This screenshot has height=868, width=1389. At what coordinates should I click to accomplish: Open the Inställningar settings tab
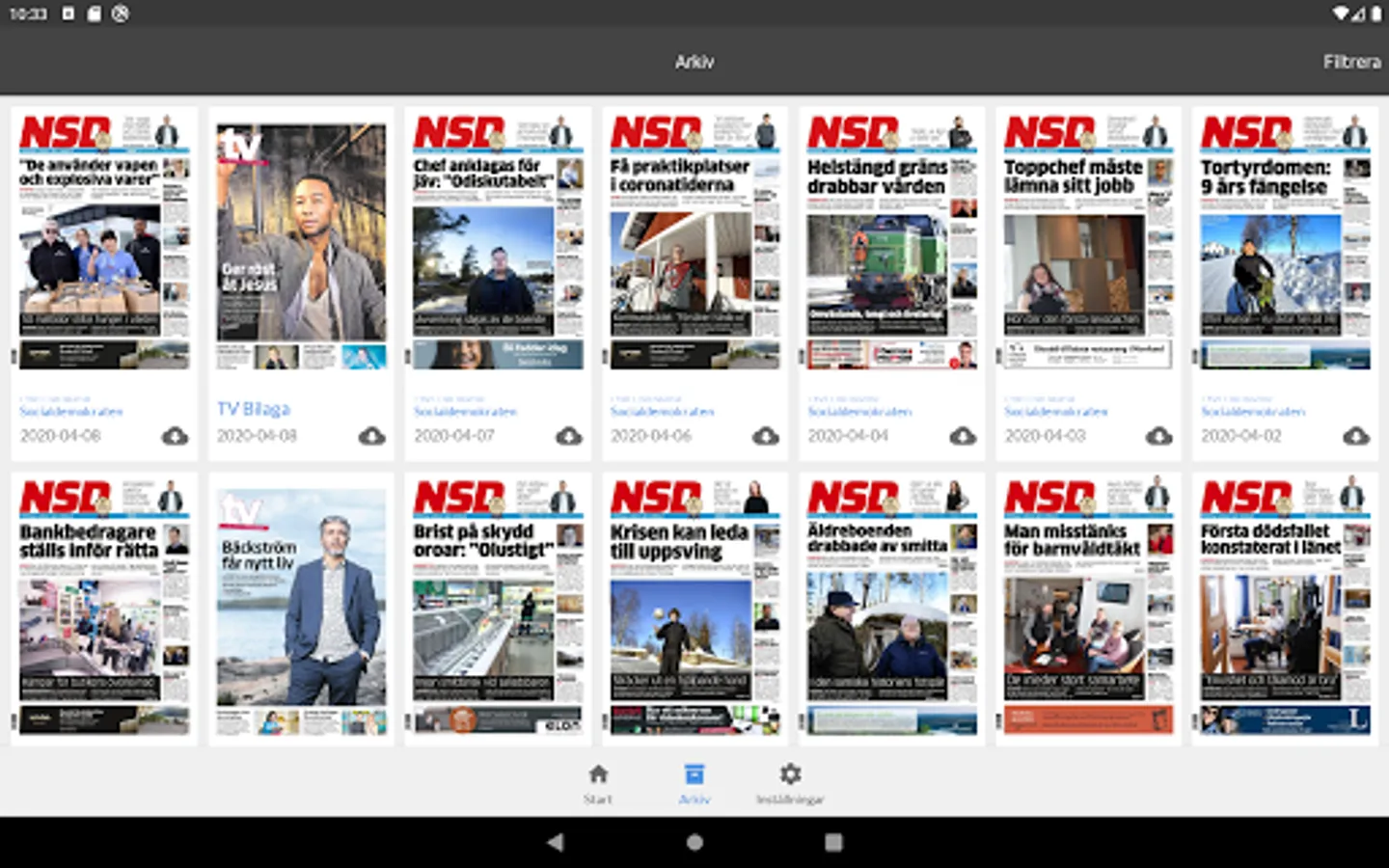click(x=790, y=784)
